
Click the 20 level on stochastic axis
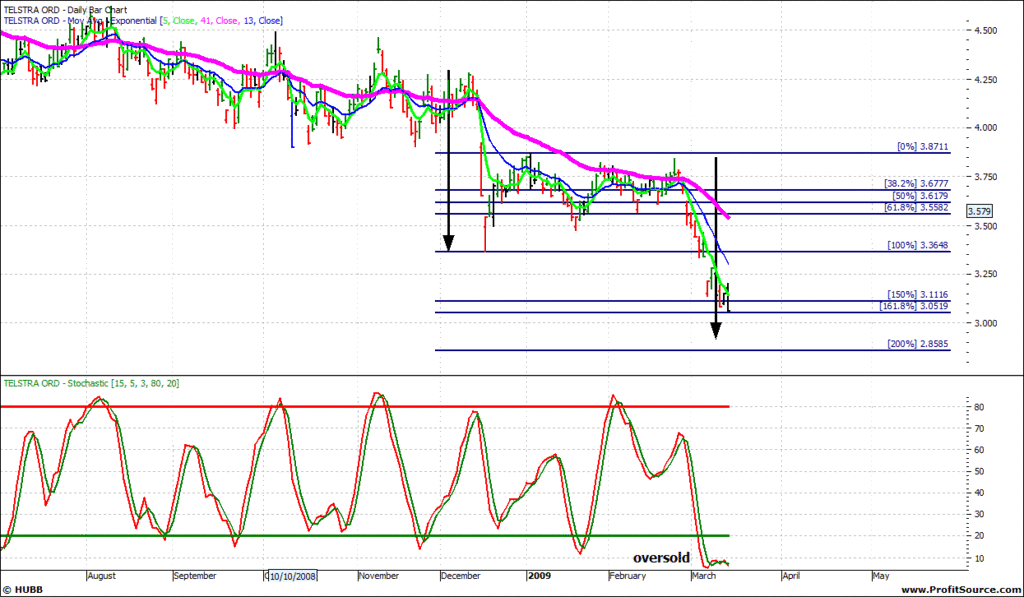979,536
